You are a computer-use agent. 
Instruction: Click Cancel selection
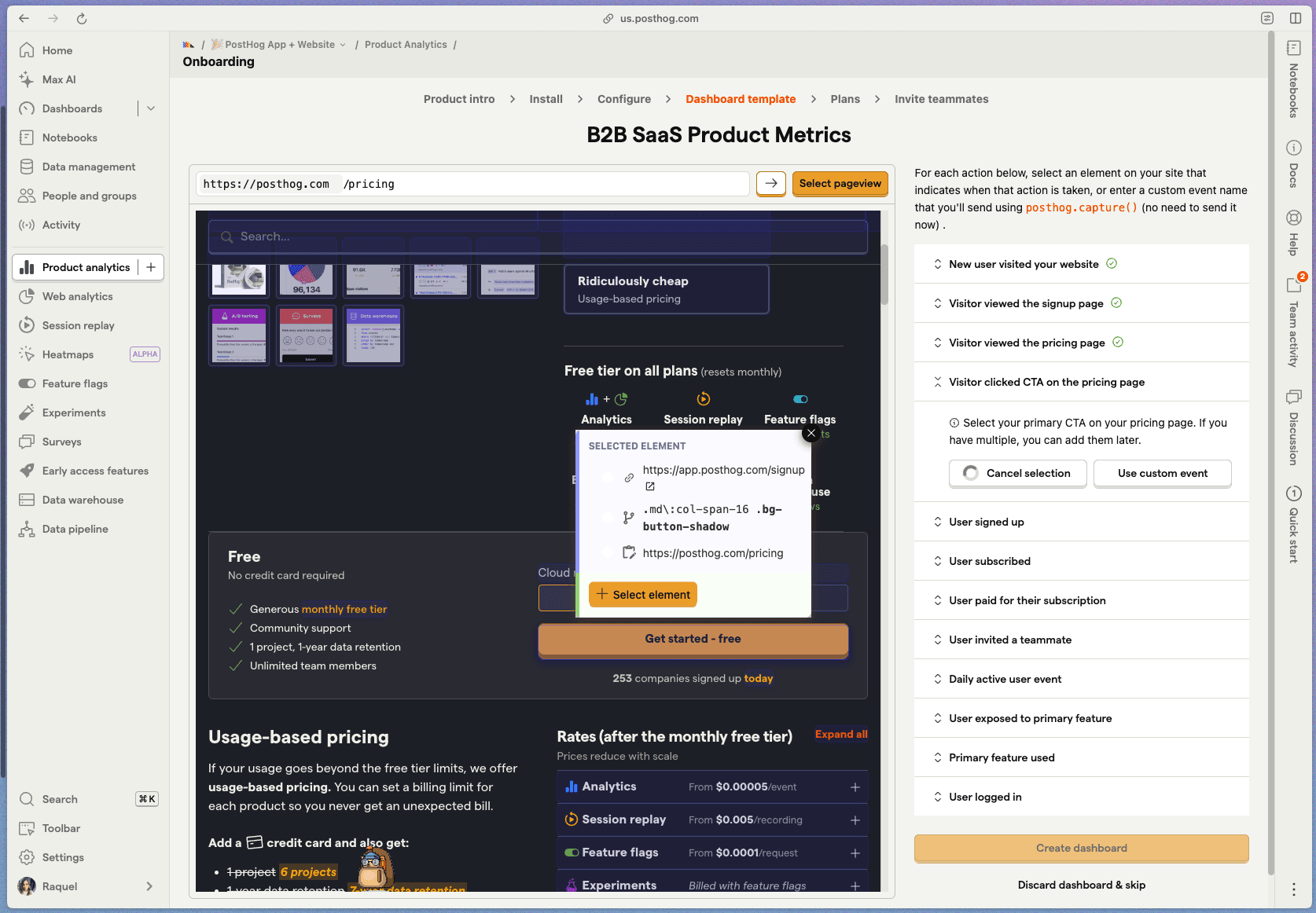pyautogui.click(x=1018, y=473)
